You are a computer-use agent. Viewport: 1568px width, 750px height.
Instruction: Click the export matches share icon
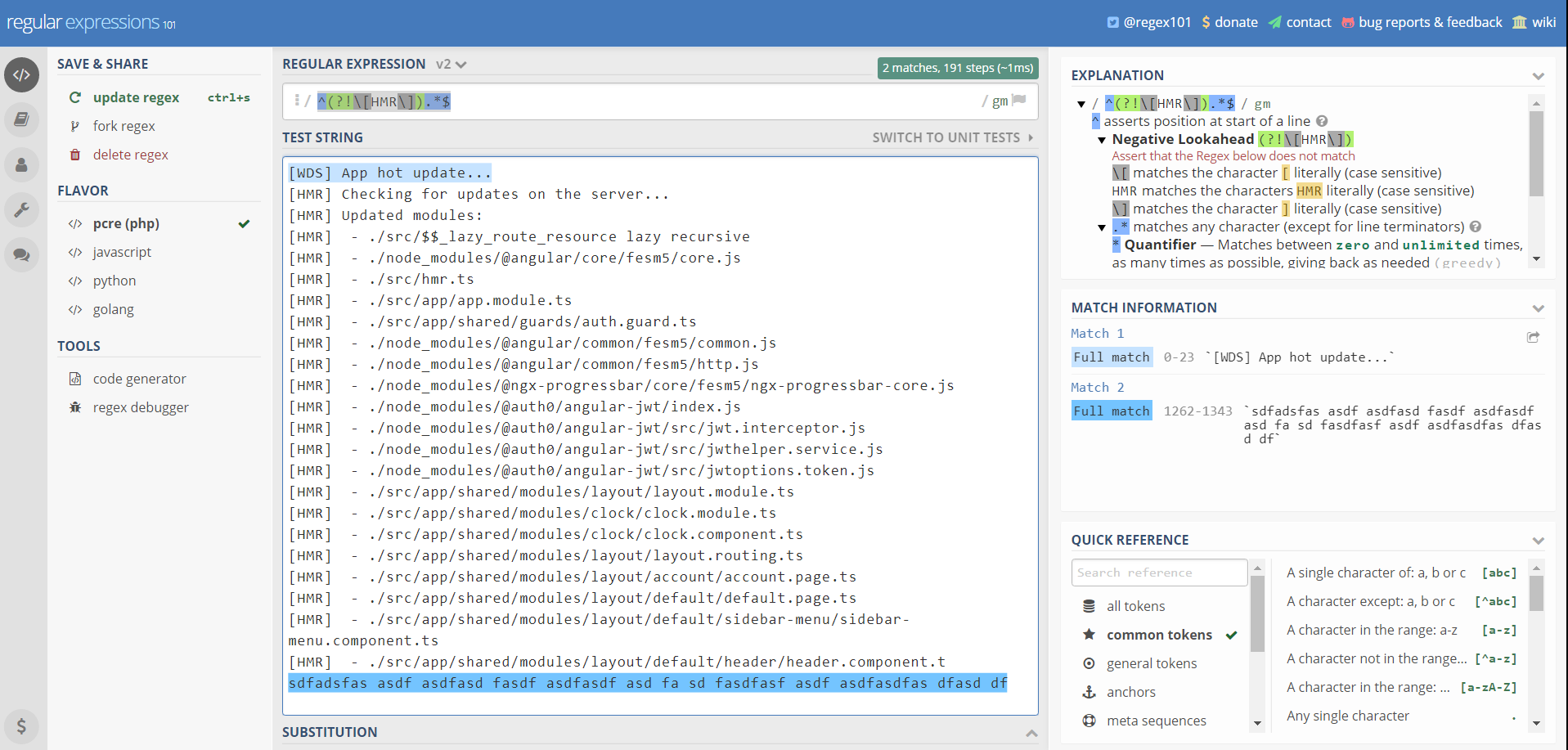click(1533, 337)
